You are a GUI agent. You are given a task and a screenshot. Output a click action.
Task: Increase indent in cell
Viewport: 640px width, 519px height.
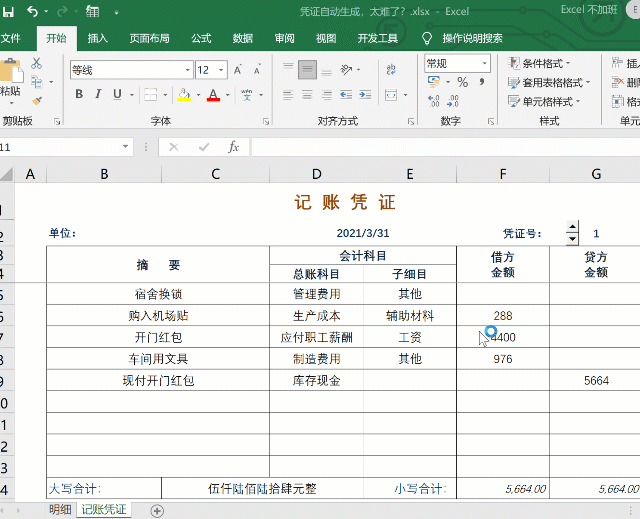(x=365, y=95)
